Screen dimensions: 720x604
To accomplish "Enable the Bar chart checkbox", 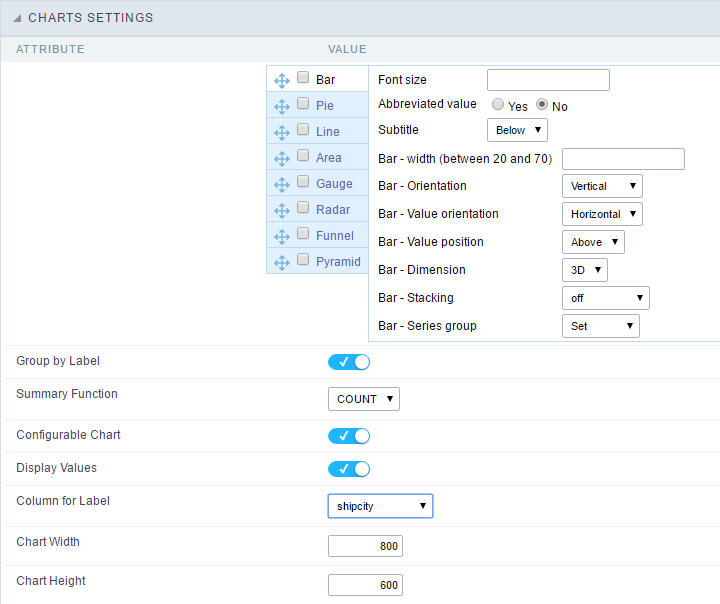I will click(x=303, y=78).
